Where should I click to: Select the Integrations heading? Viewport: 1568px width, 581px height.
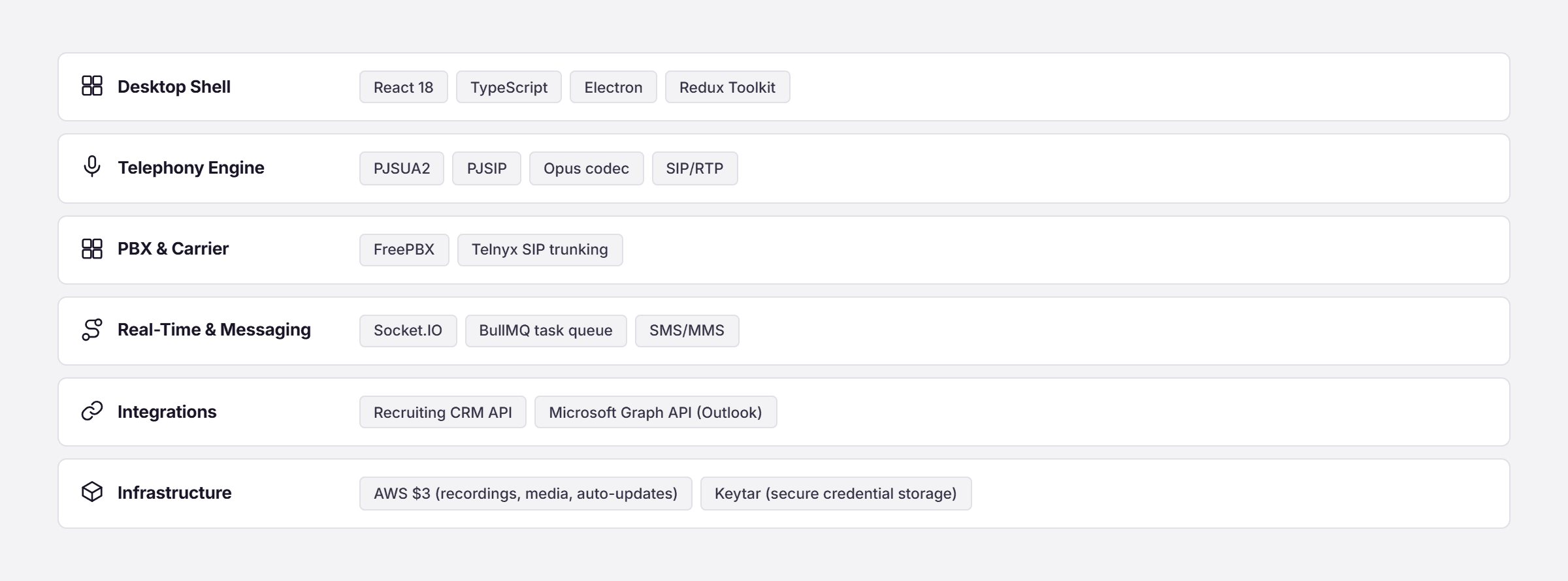167,412
